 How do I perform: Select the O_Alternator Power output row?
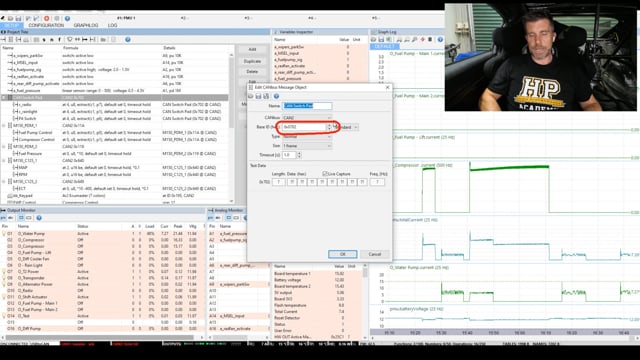click(102, 284)
